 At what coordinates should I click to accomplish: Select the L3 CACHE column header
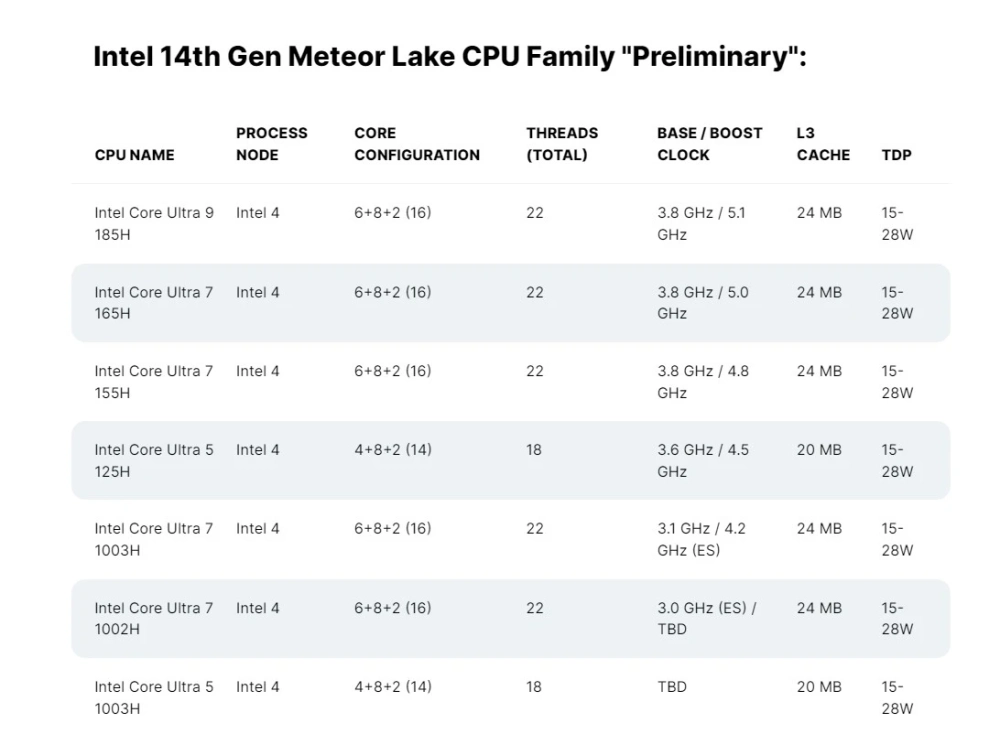(x=823, y=144)
